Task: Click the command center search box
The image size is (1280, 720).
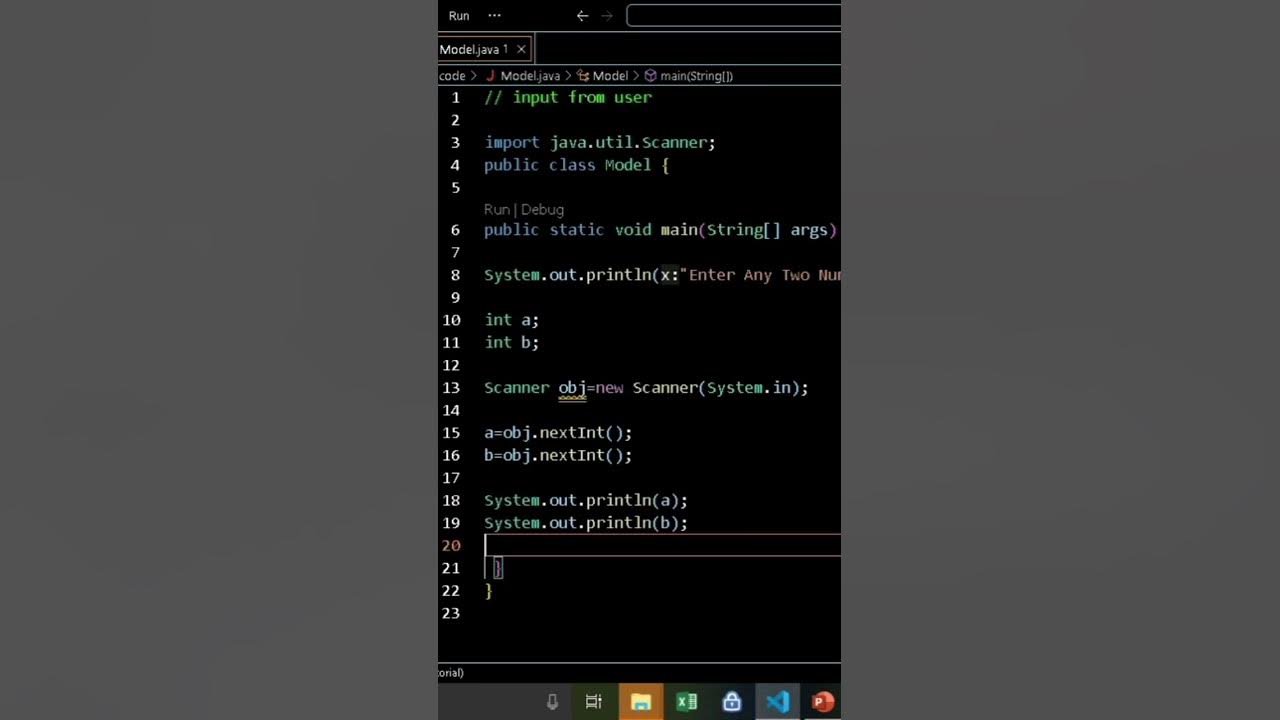Action: point(733,15)
